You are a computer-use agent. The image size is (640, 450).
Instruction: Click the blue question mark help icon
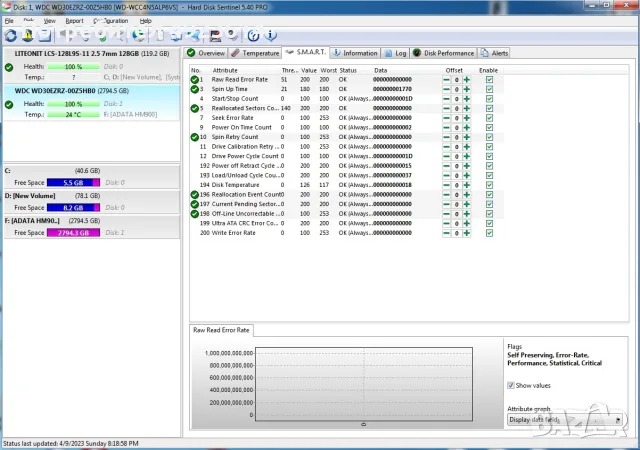point(253,36)
